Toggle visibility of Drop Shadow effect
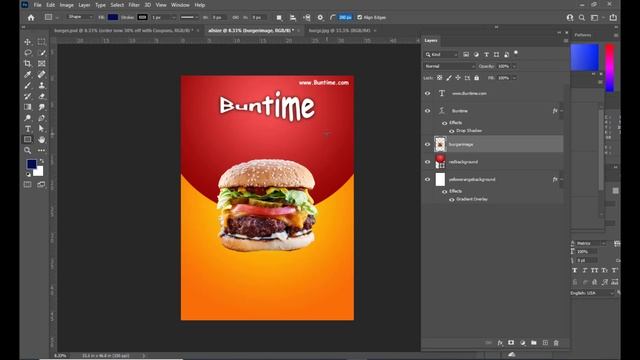 pyautogui.click(x=451, y=131)
